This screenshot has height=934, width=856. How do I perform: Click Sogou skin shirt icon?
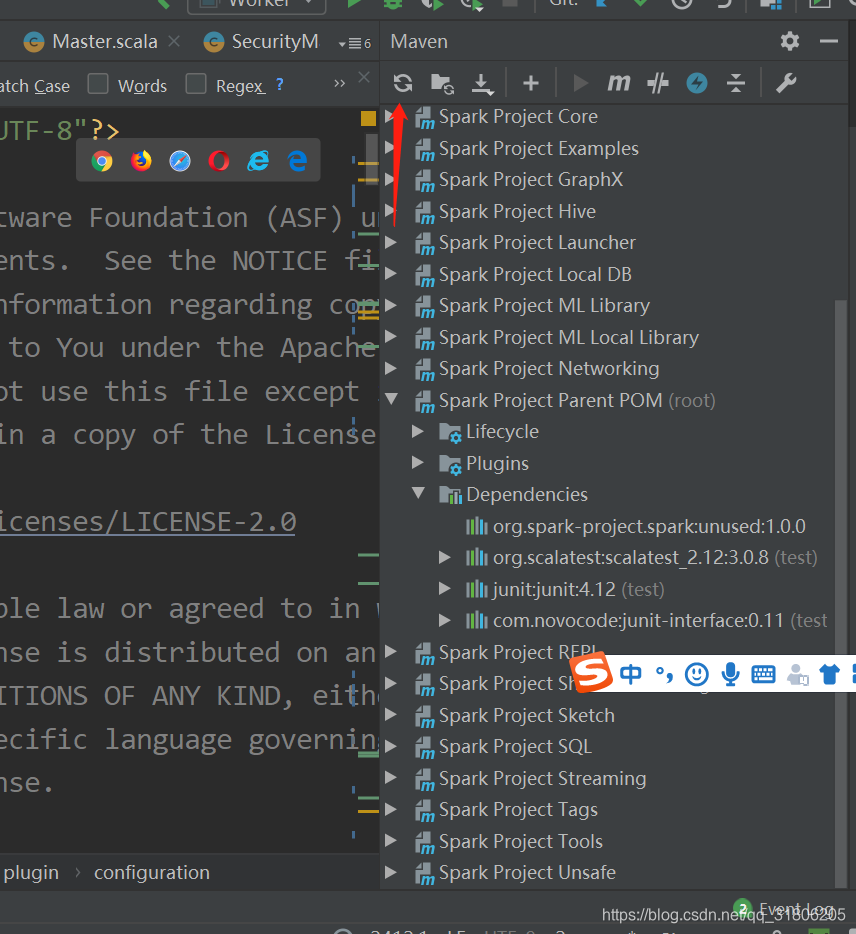(x=829, y=674)
